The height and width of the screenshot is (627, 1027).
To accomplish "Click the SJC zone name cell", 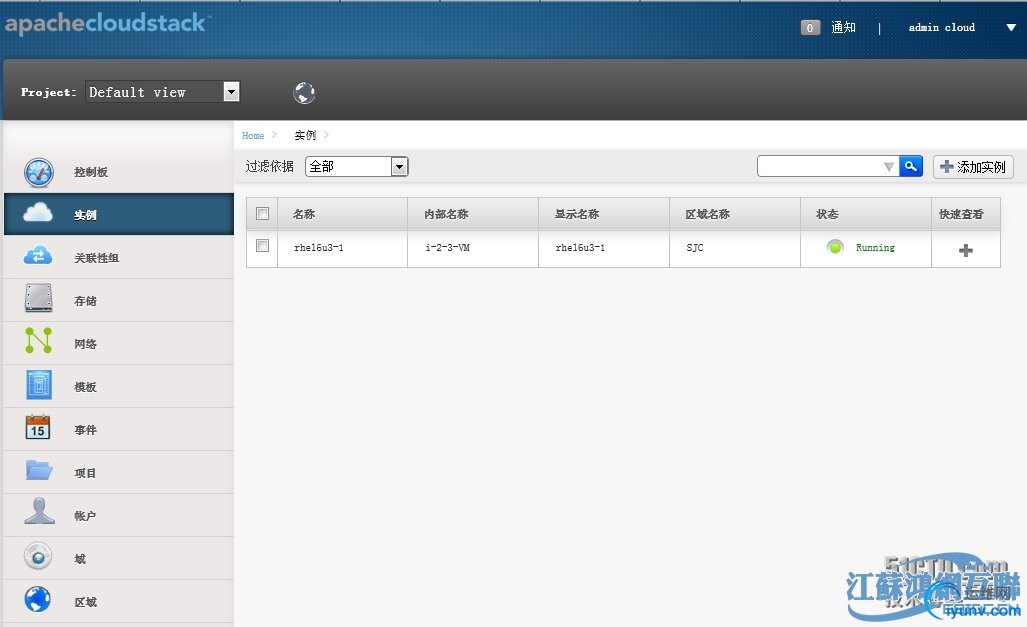I will tap(695, 248).
